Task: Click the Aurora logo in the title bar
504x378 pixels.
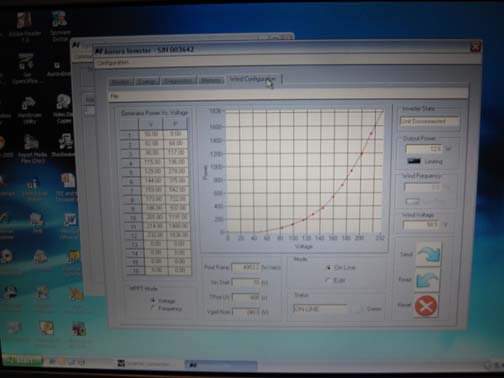Action: (x=99, y=51)
